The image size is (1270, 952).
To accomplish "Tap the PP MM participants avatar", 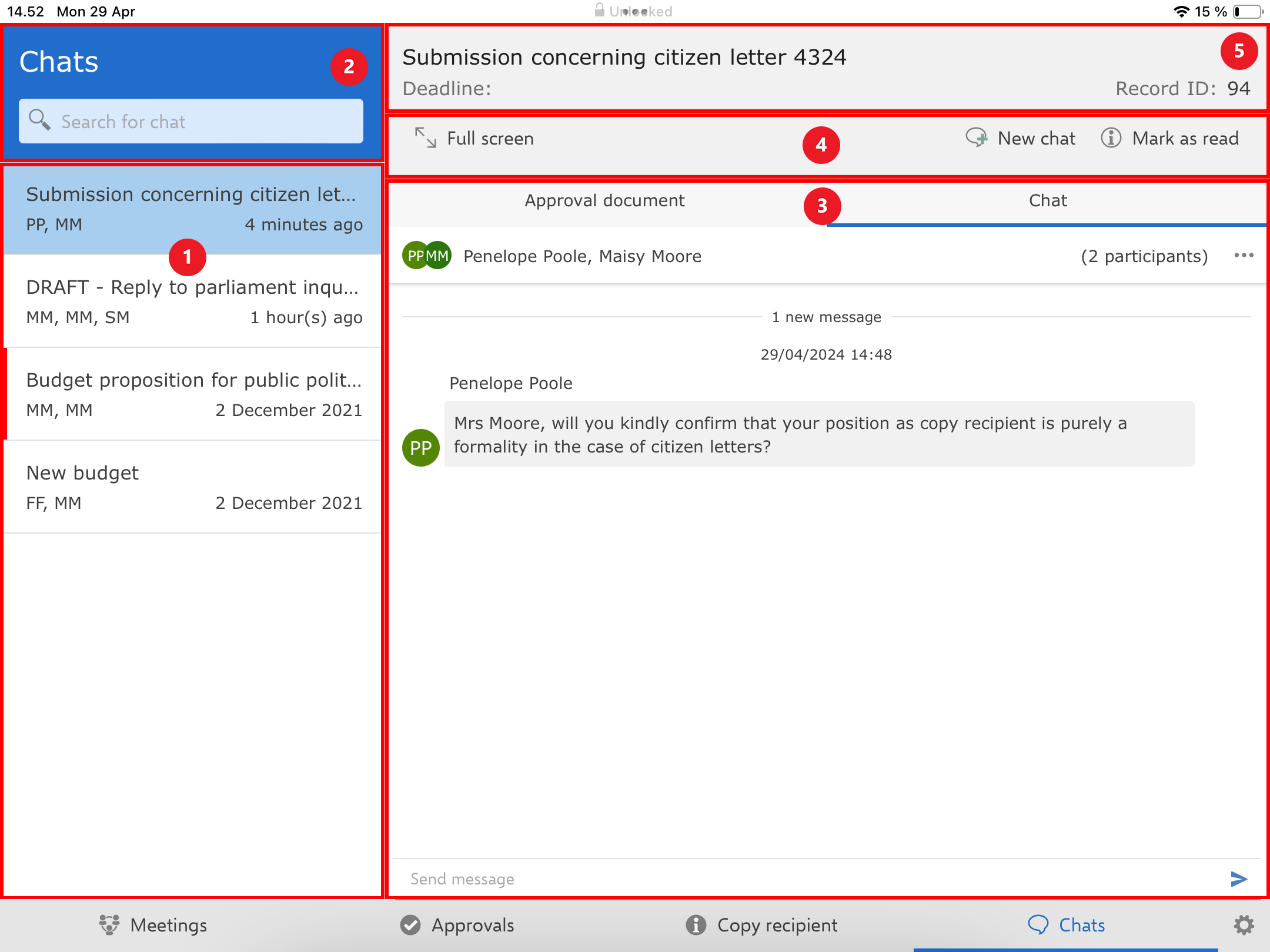I will click(x=427, y=256).
